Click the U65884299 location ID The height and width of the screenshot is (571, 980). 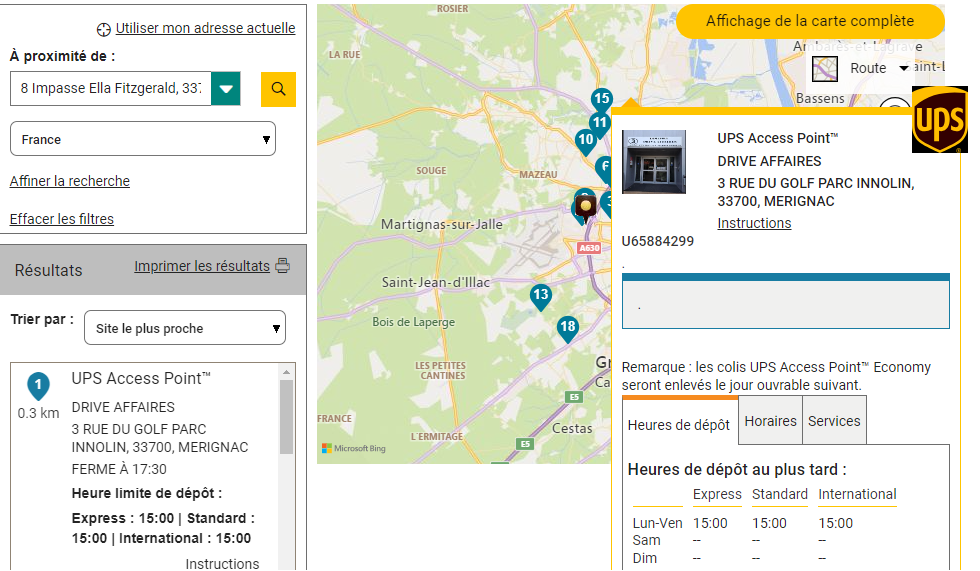point(658,241)
